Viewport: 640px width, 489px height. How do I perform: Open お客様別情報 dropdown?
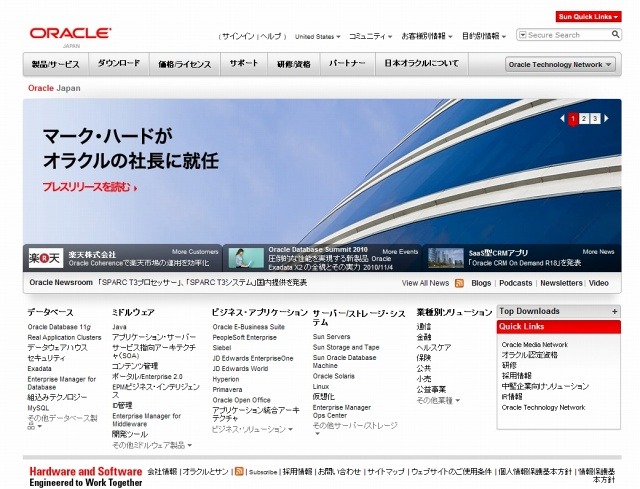tap(427, 36)
